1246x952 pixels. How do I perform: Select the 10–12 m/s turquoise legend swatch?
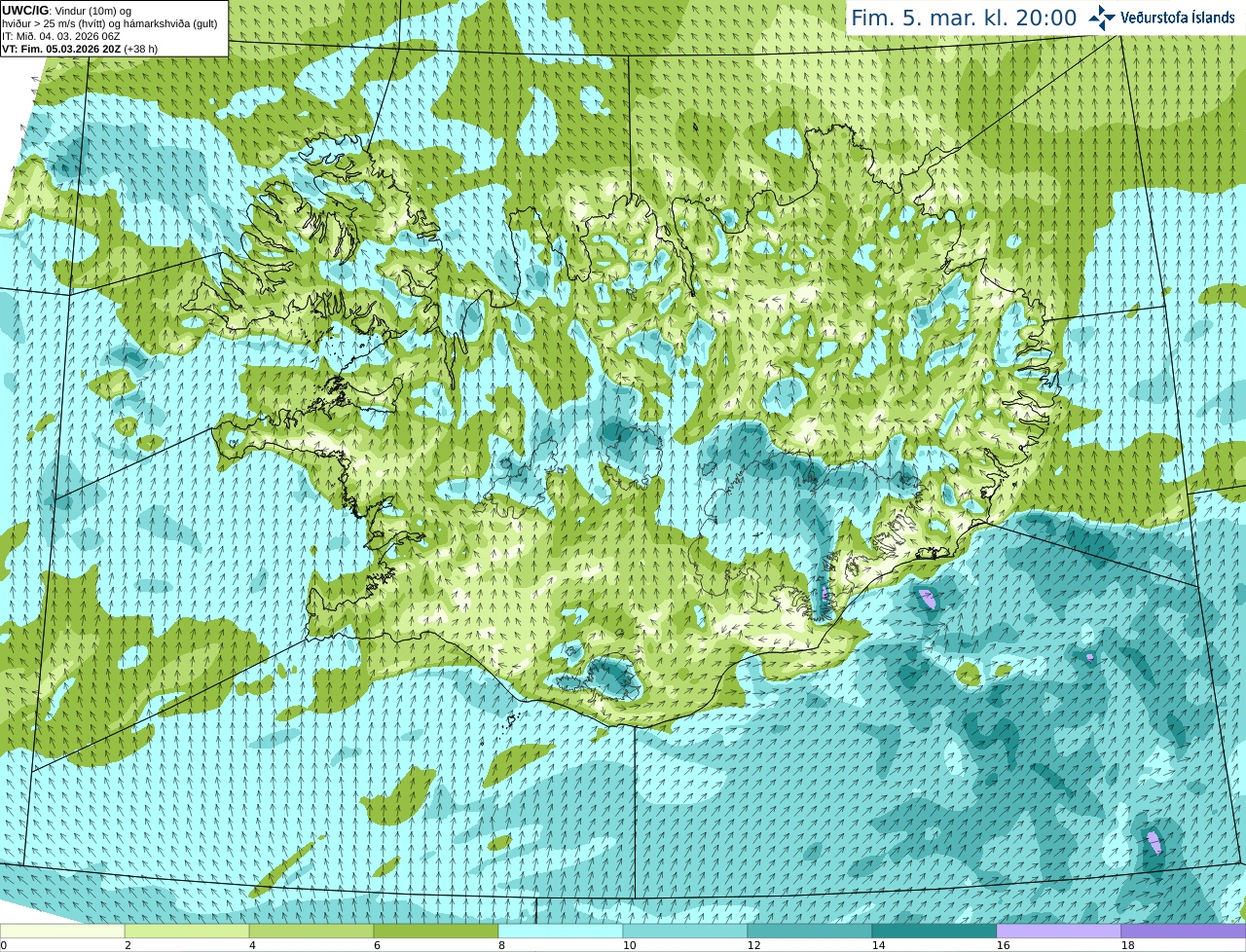685,932
